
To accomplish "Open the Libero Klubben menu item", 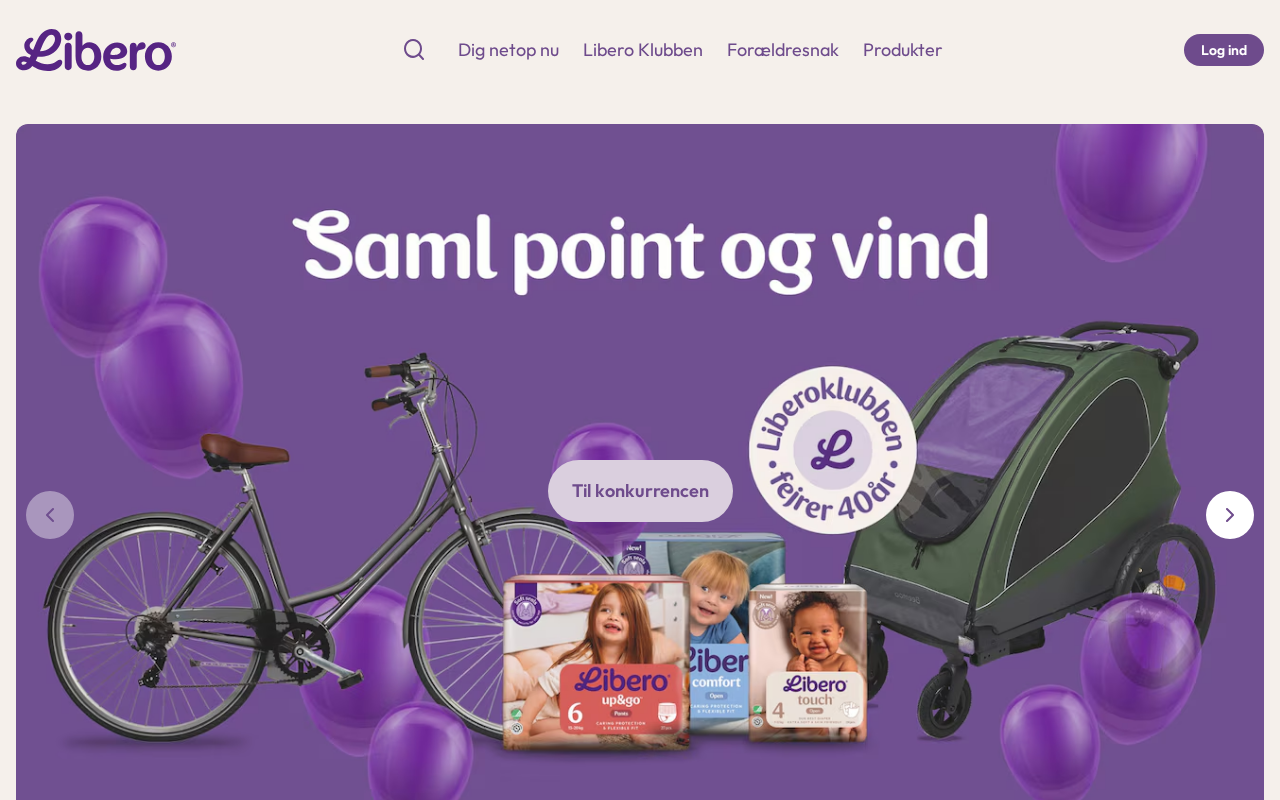I will point(643,50).
